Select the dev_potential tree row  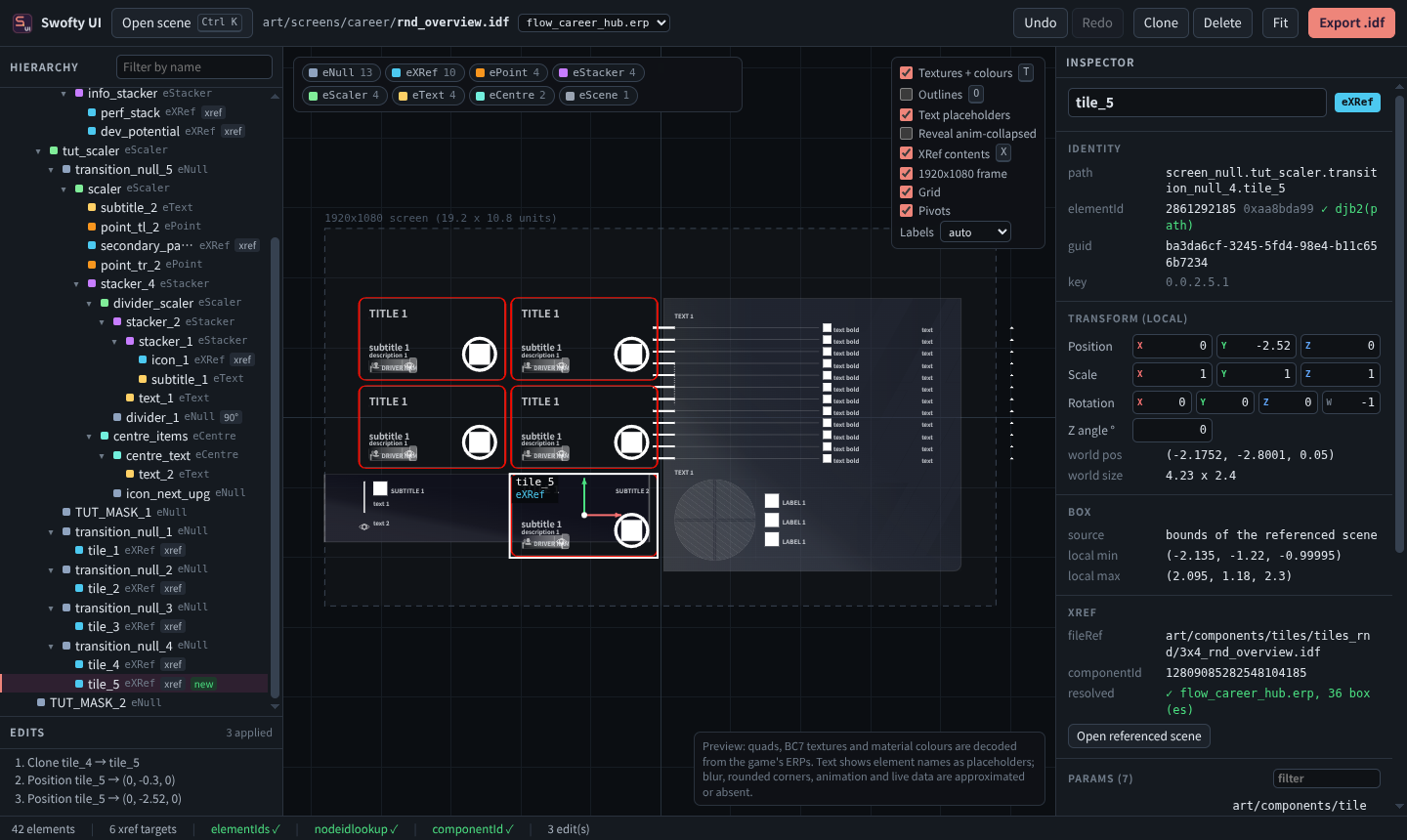[x=134, y=131]
